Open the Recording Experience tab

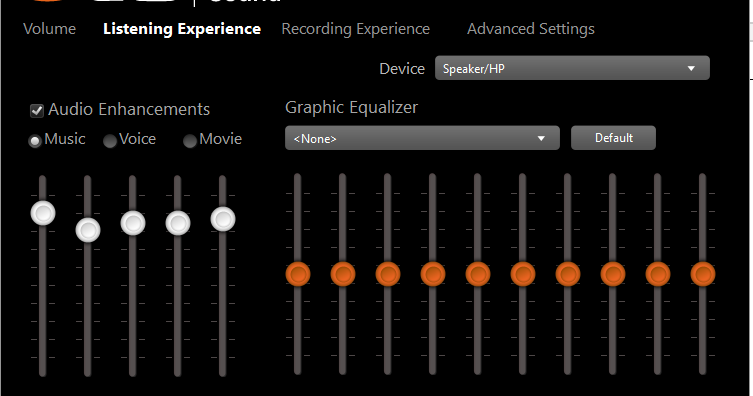[x=355, y=29]
